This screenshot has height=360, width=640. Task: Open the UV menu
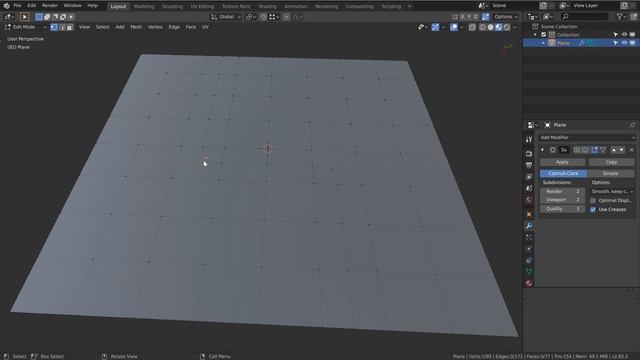[205, 27]
